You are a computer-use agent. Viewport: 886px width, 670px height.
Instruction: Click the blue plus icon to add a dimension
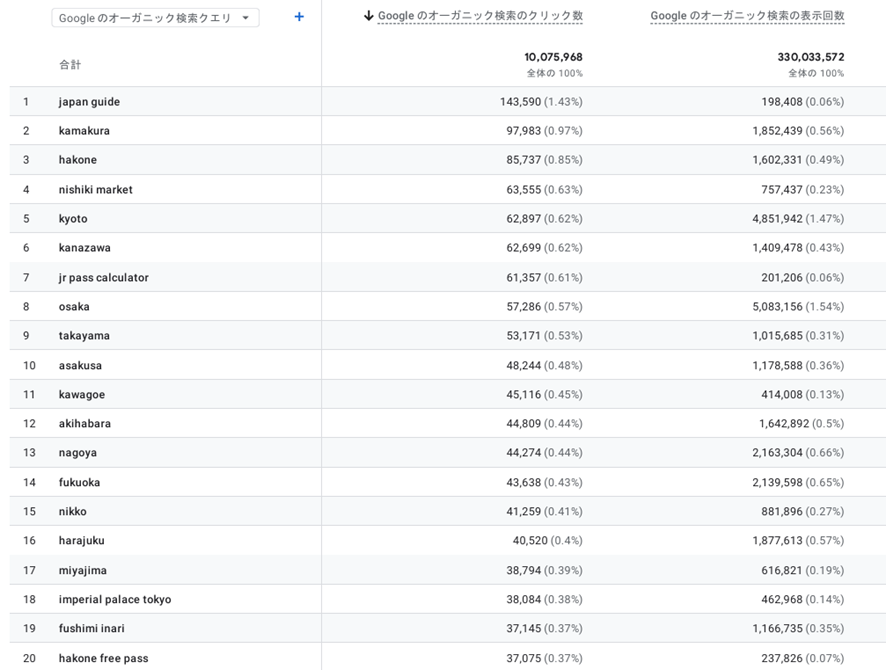tap(299, 17)
